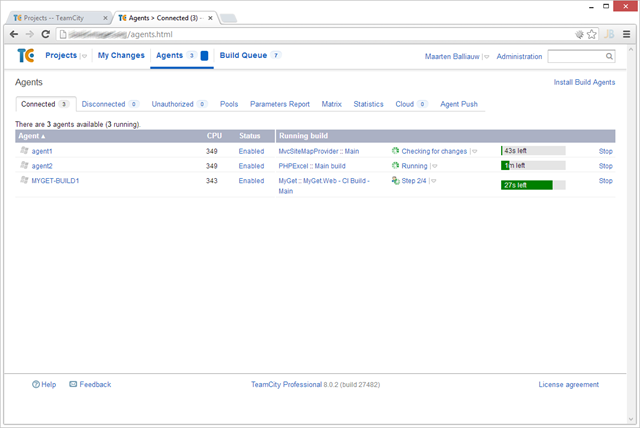Click the Help question mark icon
This screenshot has width=640, height=428.
[x=36, y=384]
